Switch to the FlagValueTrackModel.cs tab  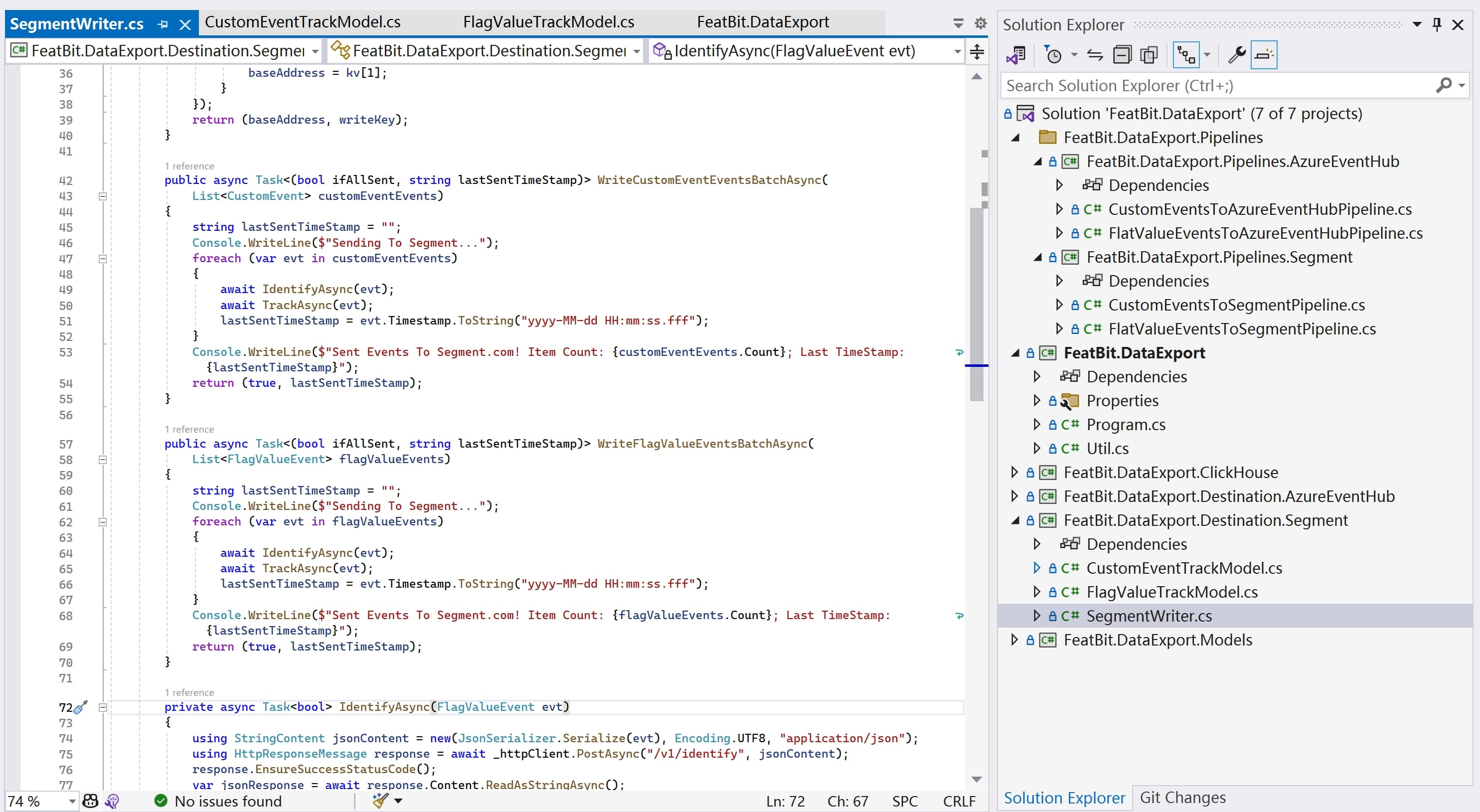(548, 22)
